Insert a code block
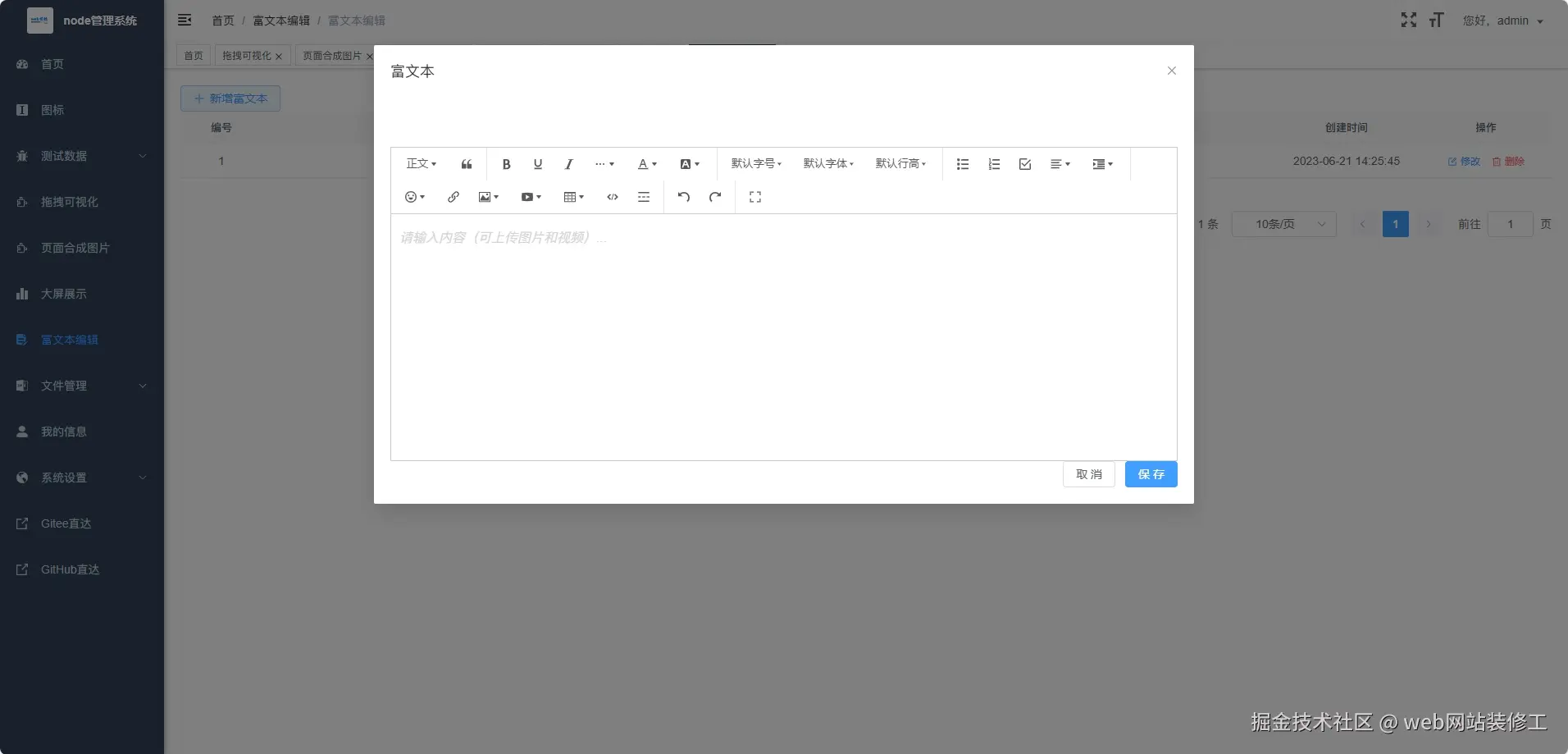 [613, 197]
